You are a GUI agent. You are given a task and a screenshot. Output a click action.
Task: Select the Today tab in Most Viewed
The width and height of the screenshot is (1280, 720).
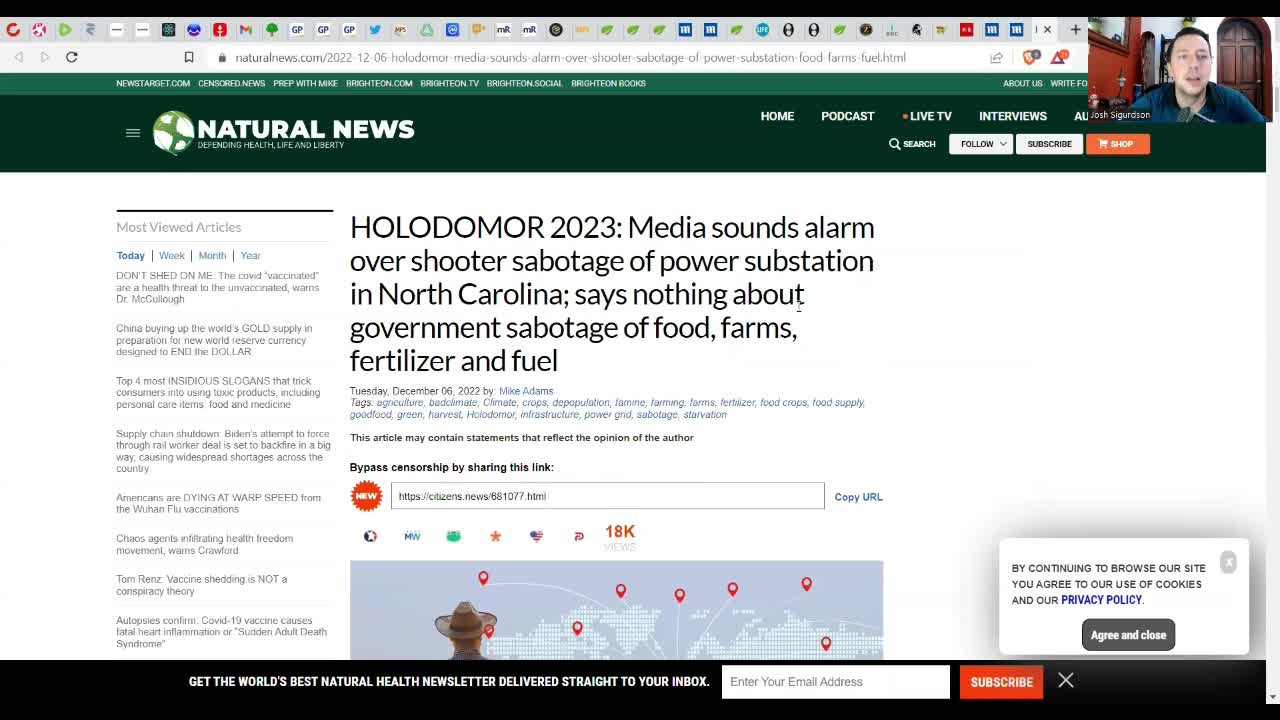pyautogui.click(x=130, y=255)
